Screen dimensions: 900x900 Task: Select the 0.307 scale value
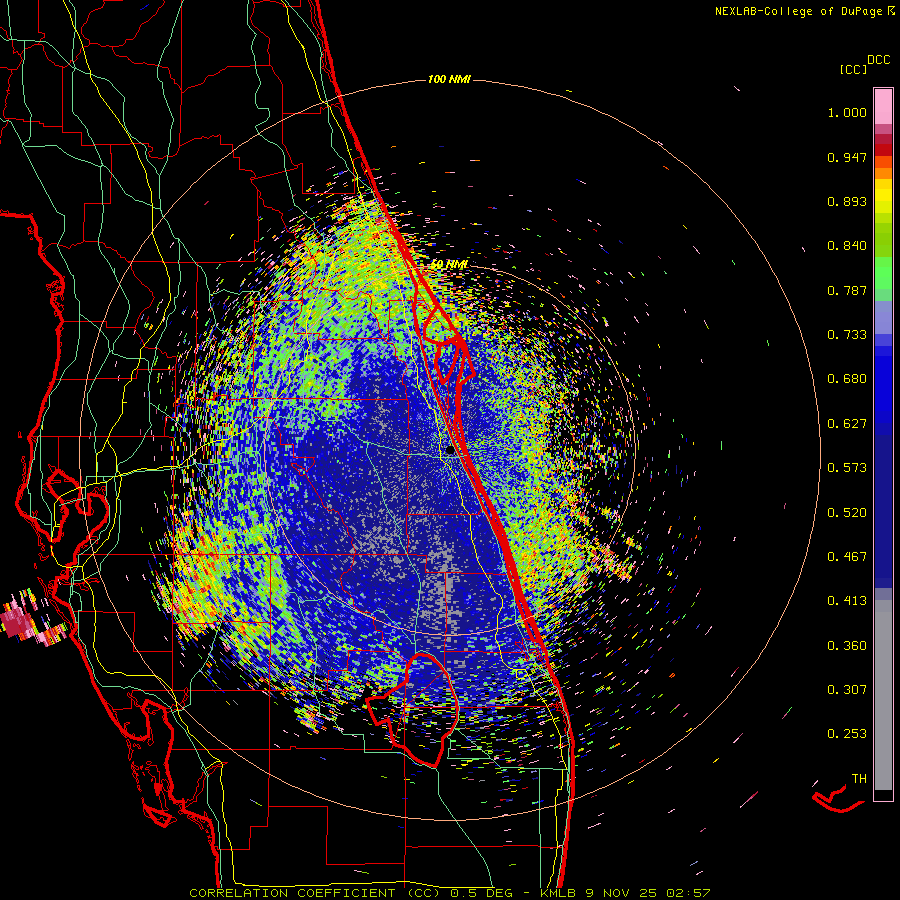pyautogui.click(x=847, y=690)
